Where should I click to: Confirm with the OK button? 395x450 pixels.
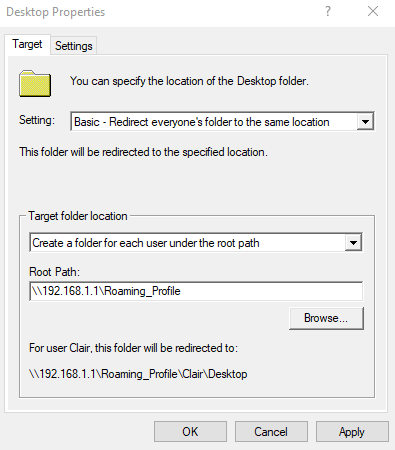coord(190,432)
